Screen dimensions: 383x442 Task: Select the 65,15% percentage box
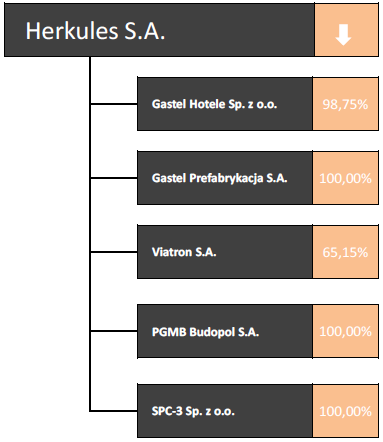click(345, 252)
